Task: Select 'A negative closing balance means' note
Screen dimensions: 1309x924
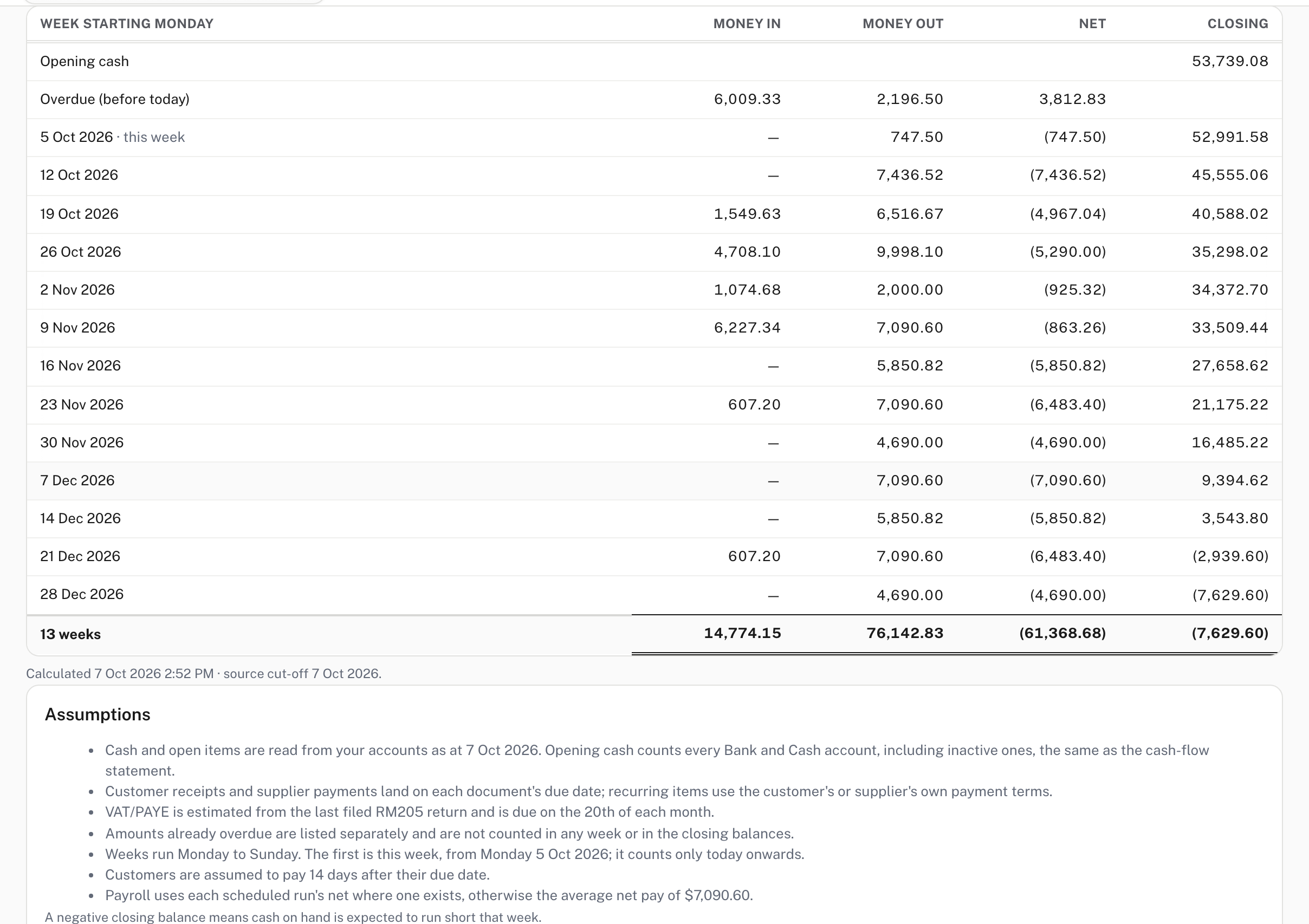Action: tap(293, 916)
